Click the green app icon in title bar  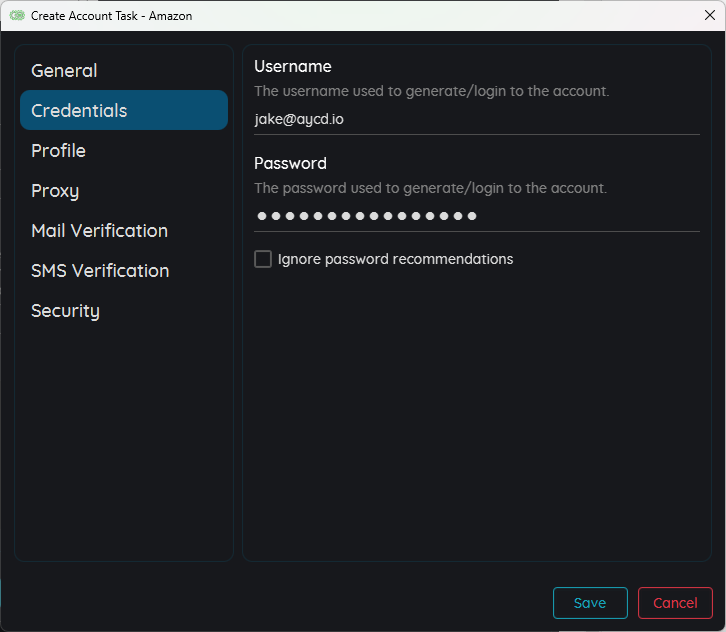17,16
